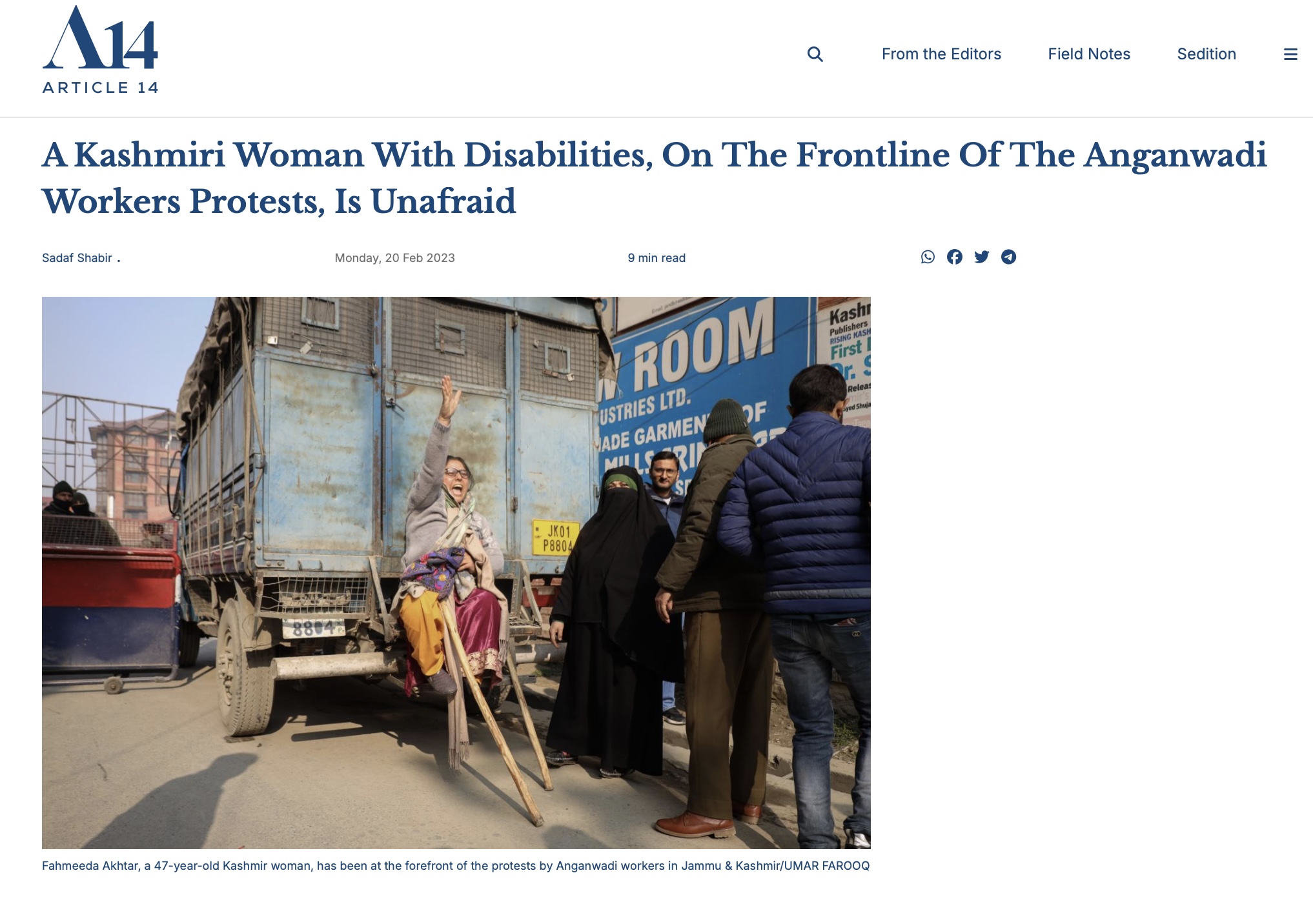Open From the Editors section
The width and height of the screenshot is (1313, 924).
click(941, 54)
